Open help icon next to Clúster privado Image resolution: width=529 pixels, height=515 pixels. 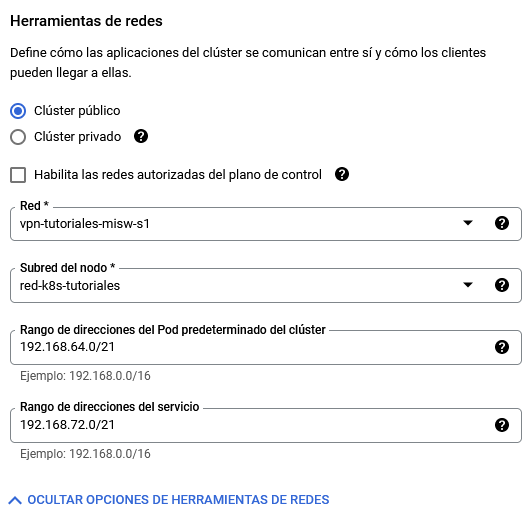click(x=141, y=137)
